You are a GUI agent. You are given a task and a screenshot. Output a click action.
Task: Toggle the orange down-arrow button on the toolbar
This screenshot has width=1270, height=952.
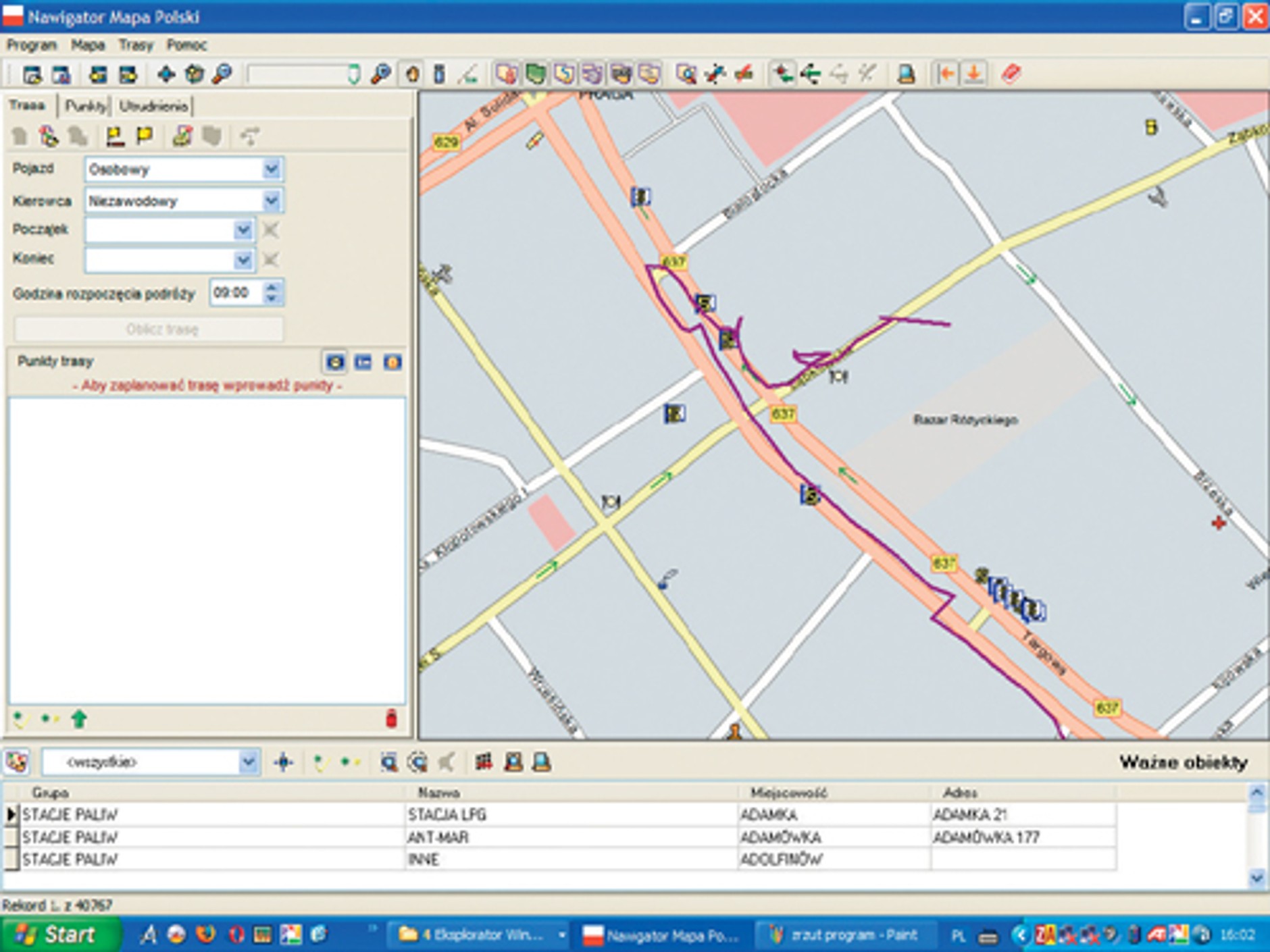(973, 74)
